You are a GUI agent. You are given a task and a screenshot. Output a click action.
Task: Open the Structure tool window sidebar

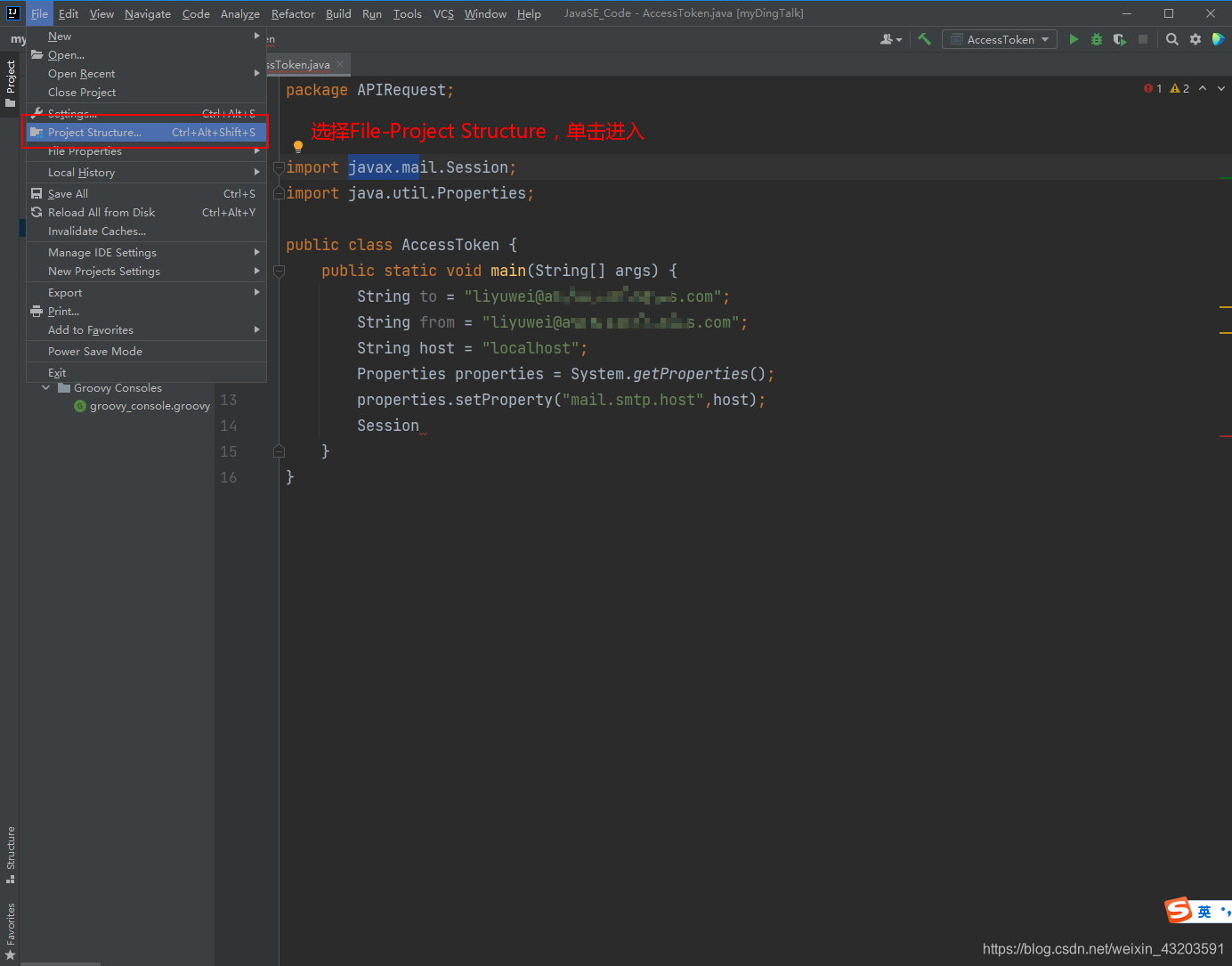point(10,855)
